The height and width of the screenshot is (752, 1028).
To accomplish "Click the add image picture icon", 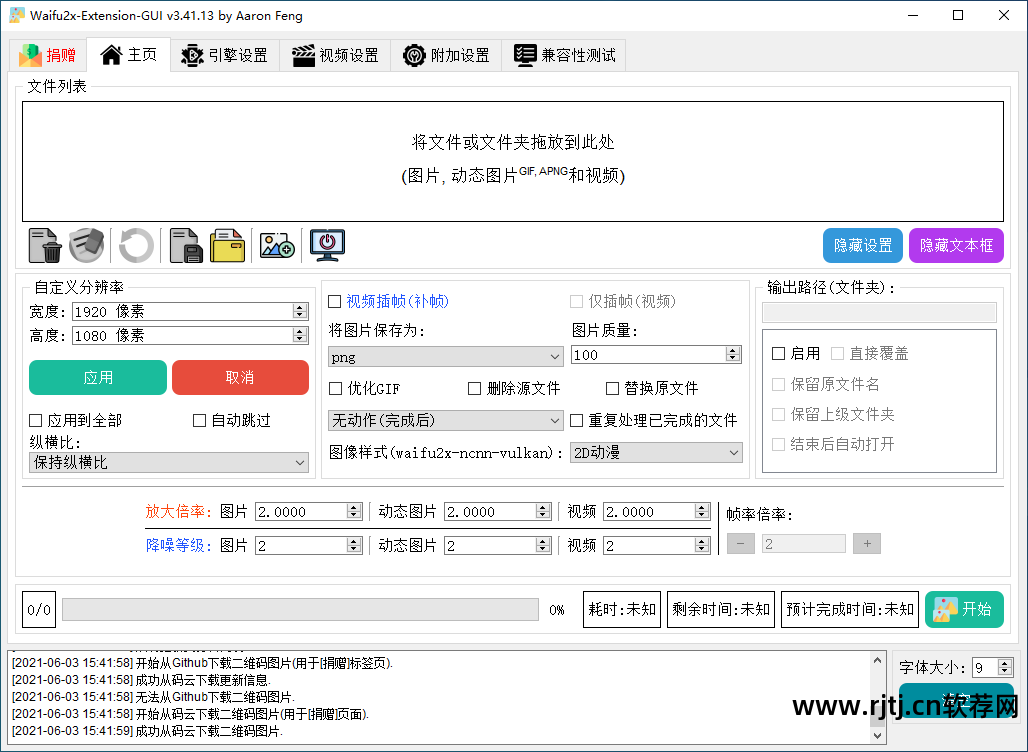I will (x=277, y=245).
